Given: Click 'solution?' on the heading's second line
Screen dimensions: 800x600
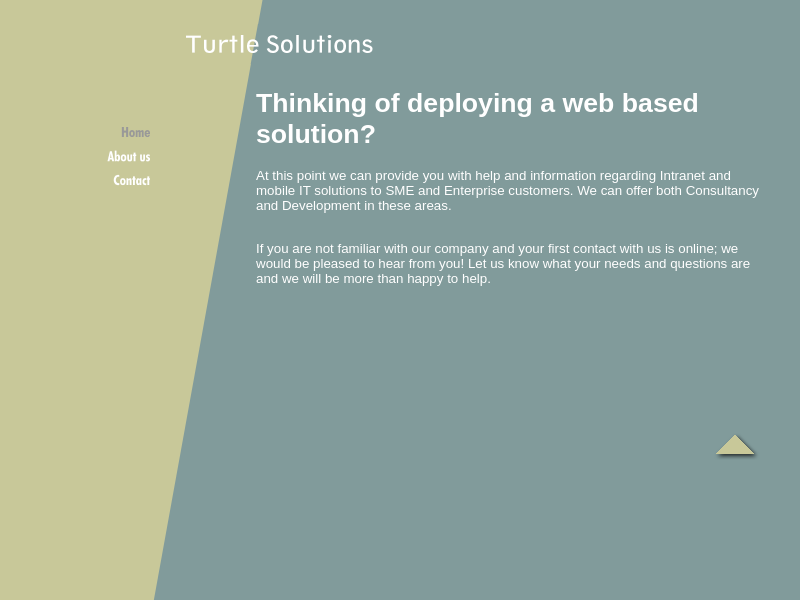Looking at the screenshot, I should coord(315,134).
